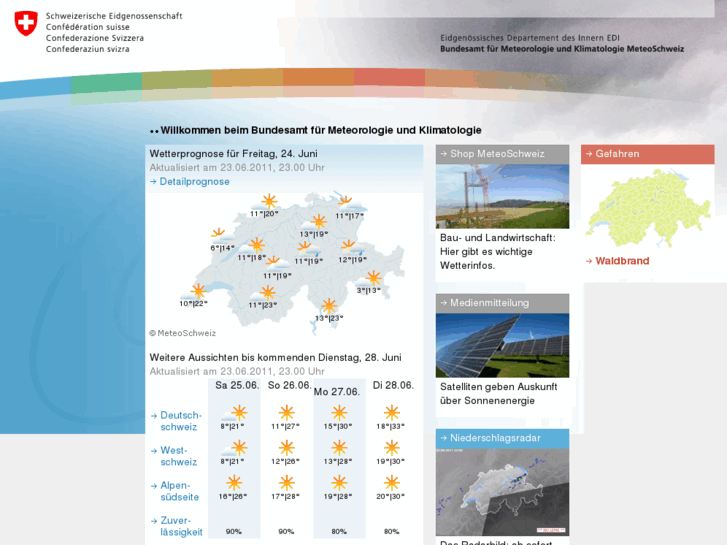This screenshot has height=545, width=727.
Task: Click Schweizerische Eidgenossenschaft header text
Action: pos(114,16)
